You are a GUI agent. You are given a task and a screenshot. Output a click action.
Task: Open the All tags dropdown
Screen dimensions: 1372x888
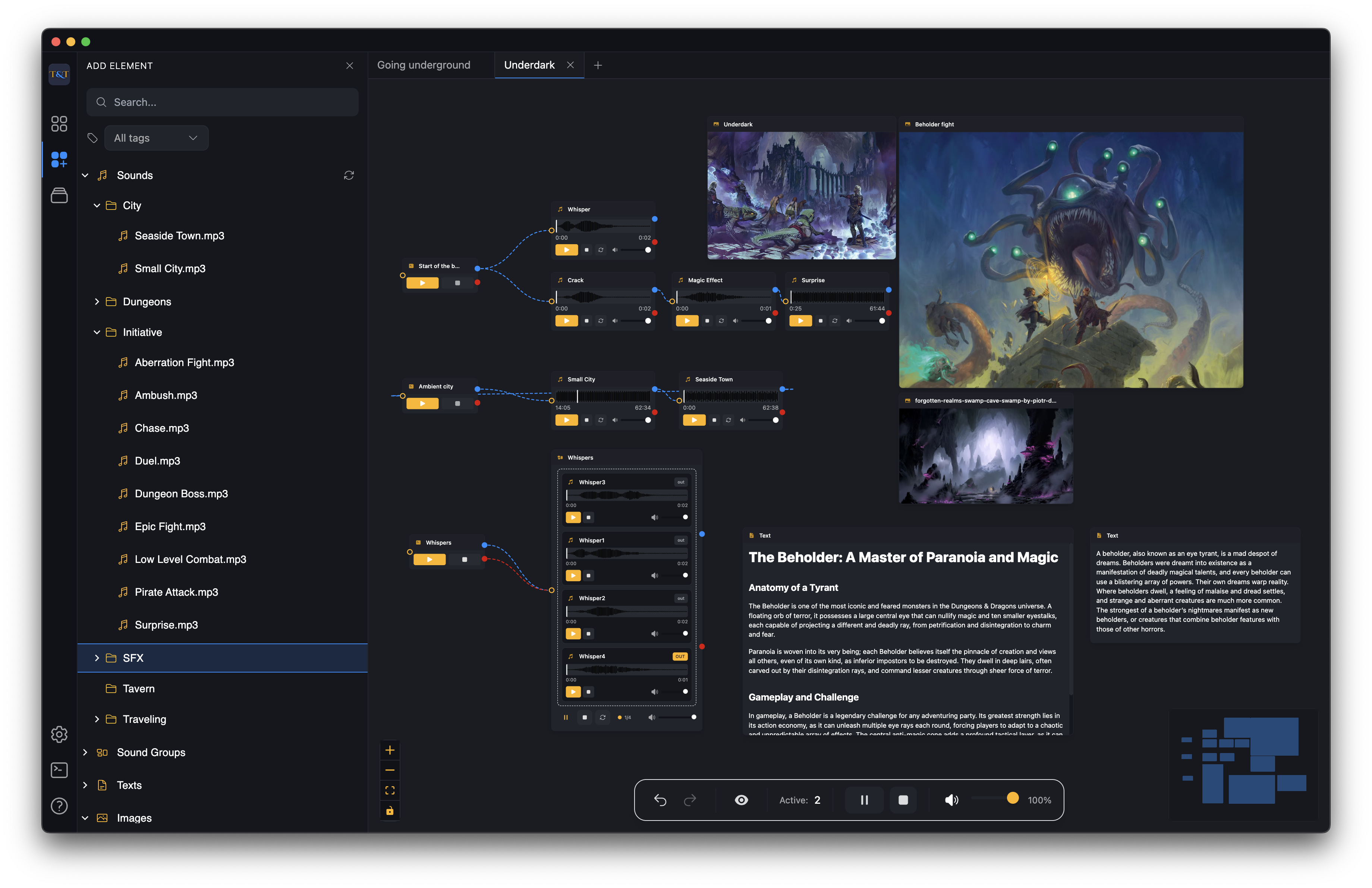coord(156,138)
